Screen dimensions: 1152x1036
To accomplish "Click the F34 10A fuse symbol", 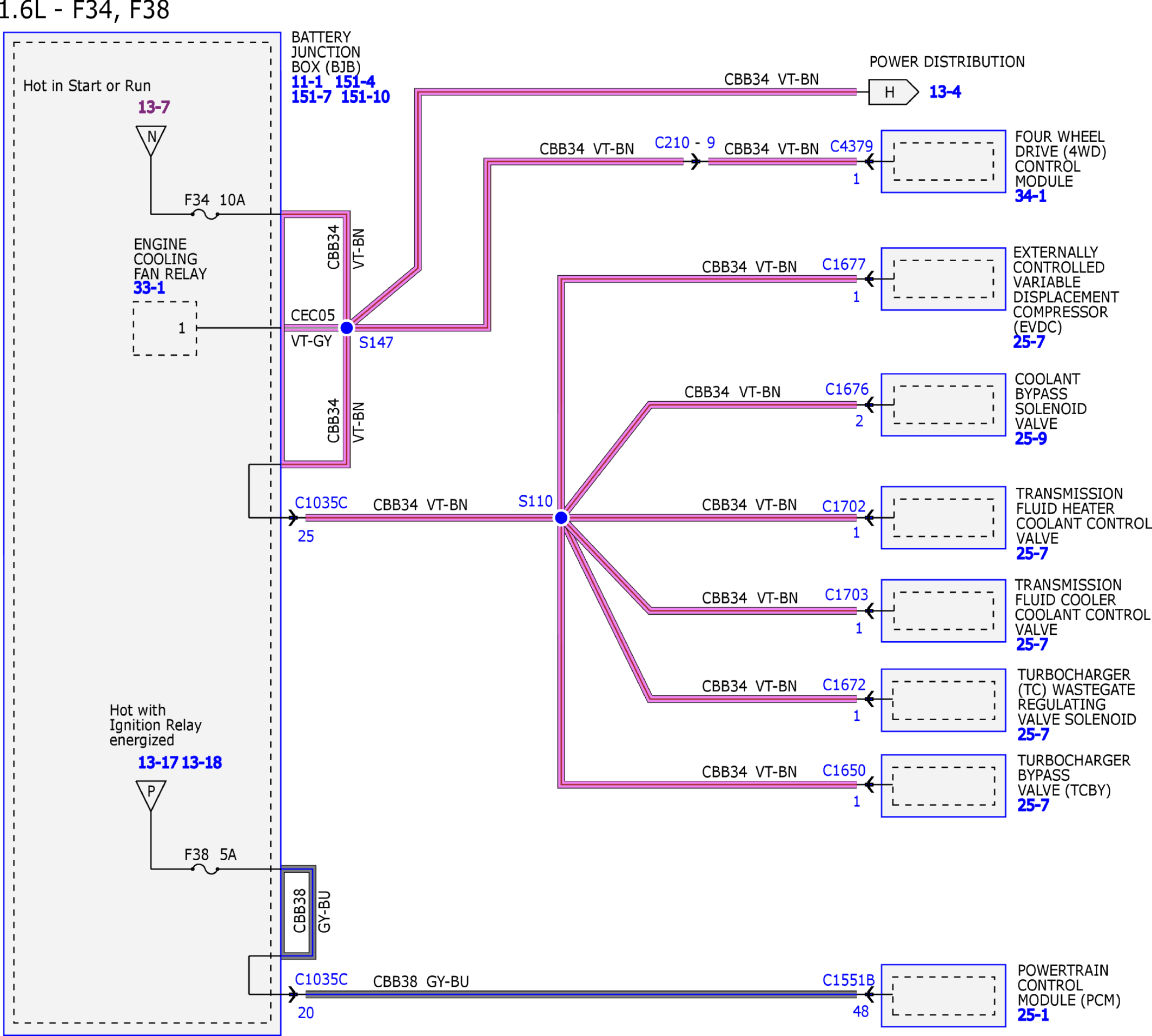I will coord(205,214).
